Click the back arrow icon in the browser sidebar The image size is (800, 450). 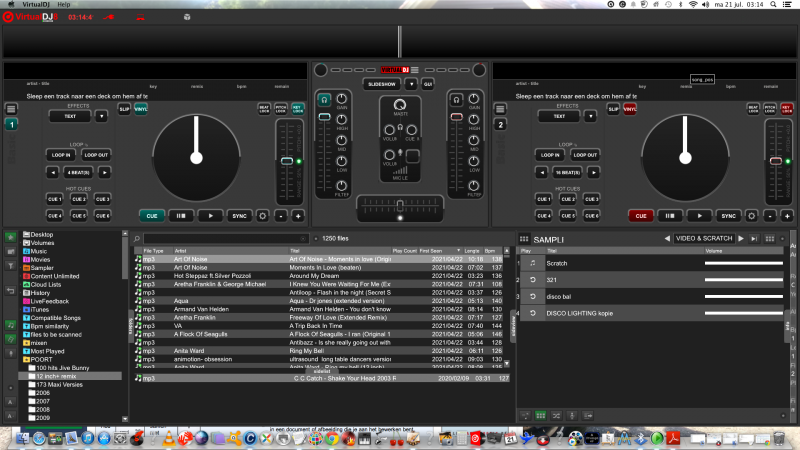tap(11, 291)
